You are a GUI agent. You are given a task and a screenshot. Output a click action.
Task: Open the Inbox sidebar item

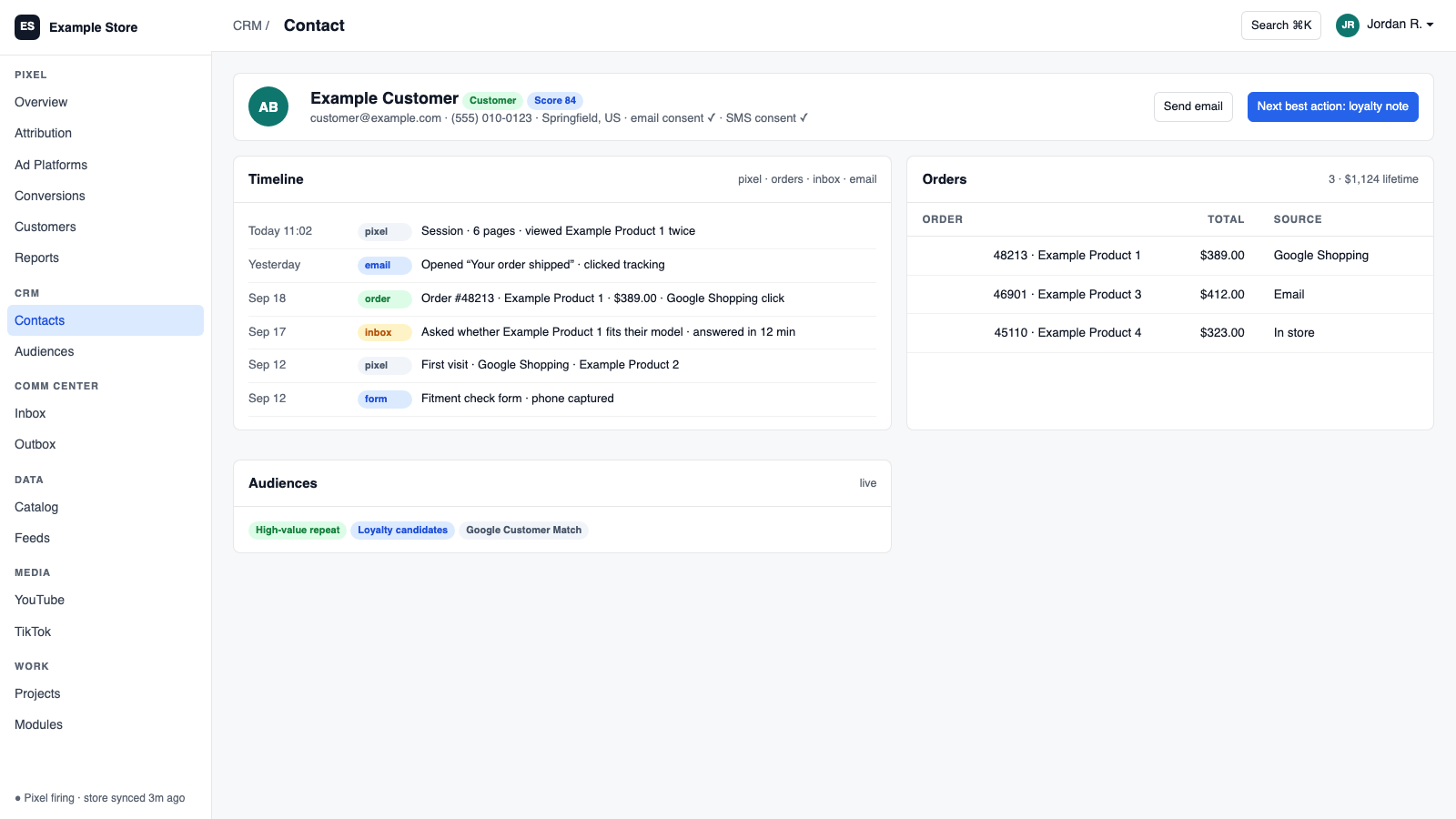click(x=106, y=413)
